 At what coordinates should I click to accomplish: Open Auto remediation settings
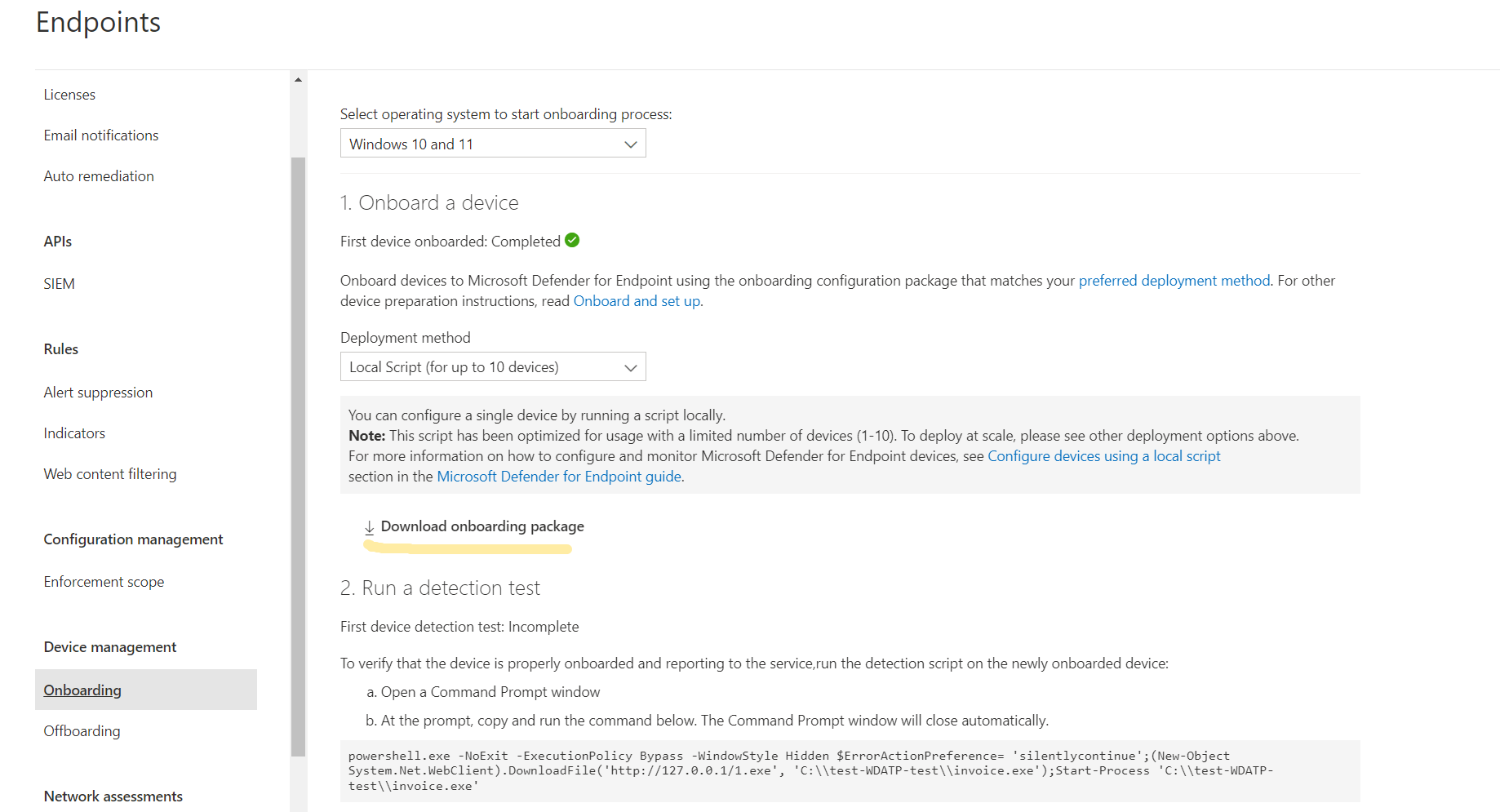99,176
